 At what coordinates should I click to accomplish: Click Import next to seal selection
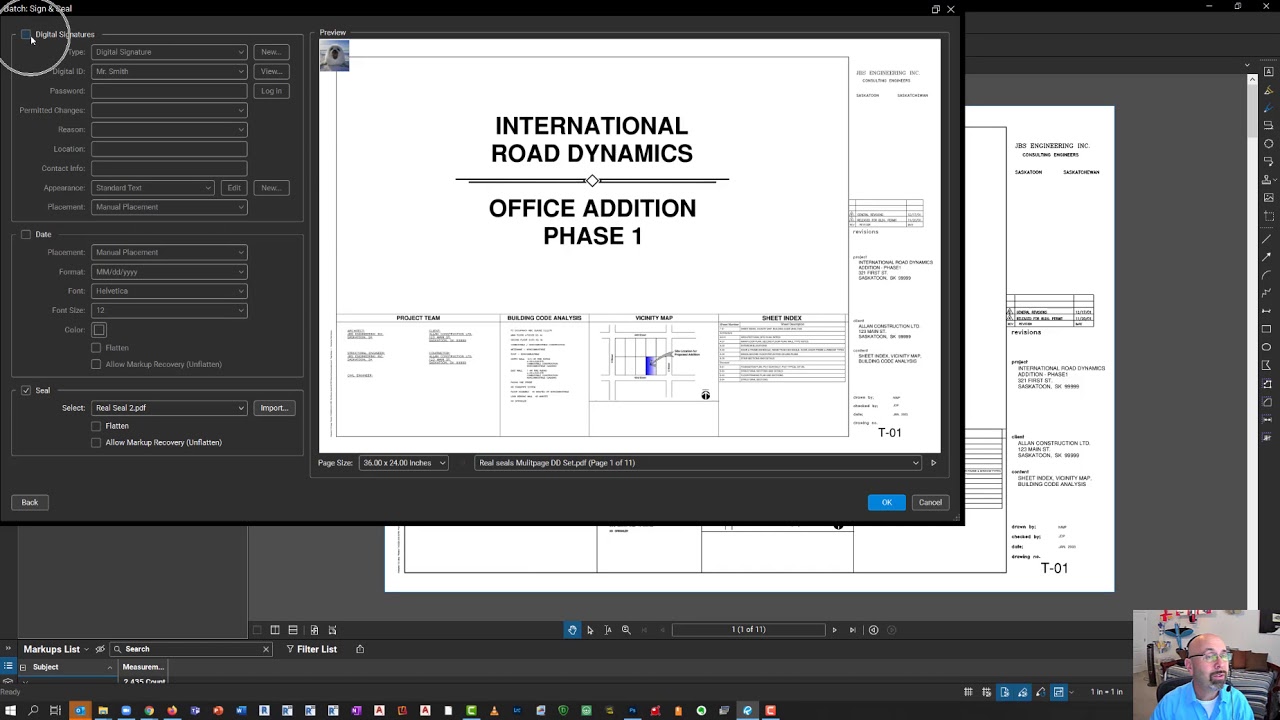pyautogui.click(x=273, y=408)
